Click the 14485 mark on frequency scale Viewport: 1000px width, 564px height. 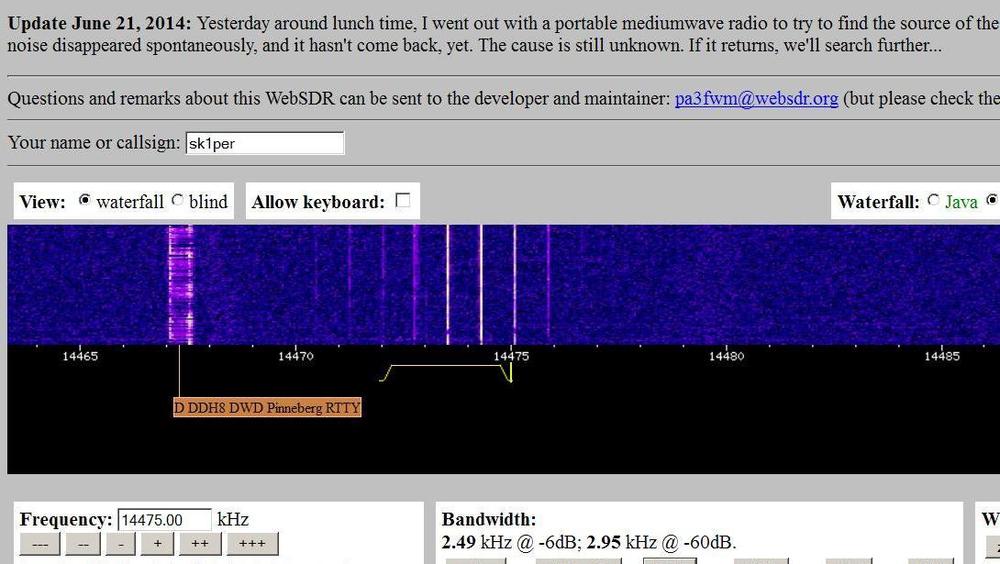coord(941,356)
